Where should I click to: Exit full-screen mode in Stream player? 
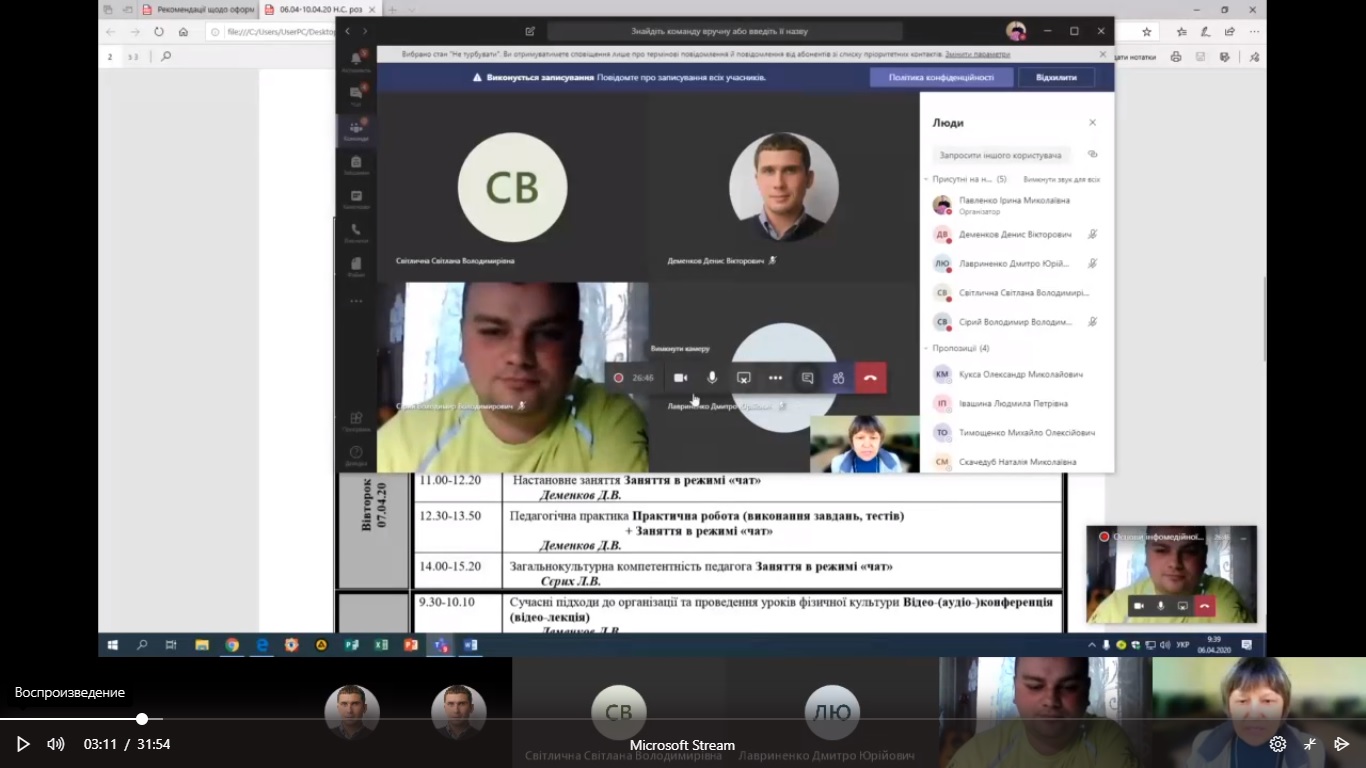[x=1310, y=744]
